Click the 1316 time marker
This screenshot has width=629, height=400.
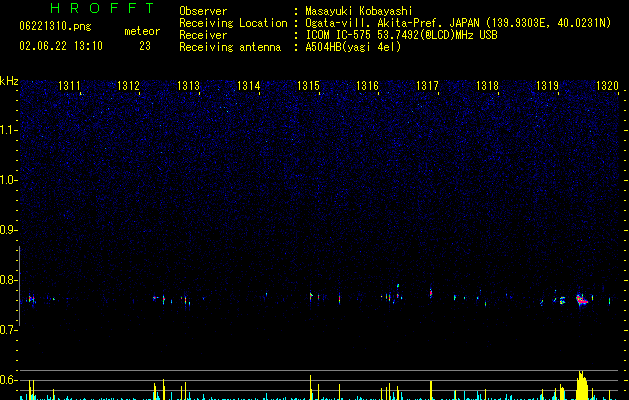pyautogui.click(x=367, y=86)
